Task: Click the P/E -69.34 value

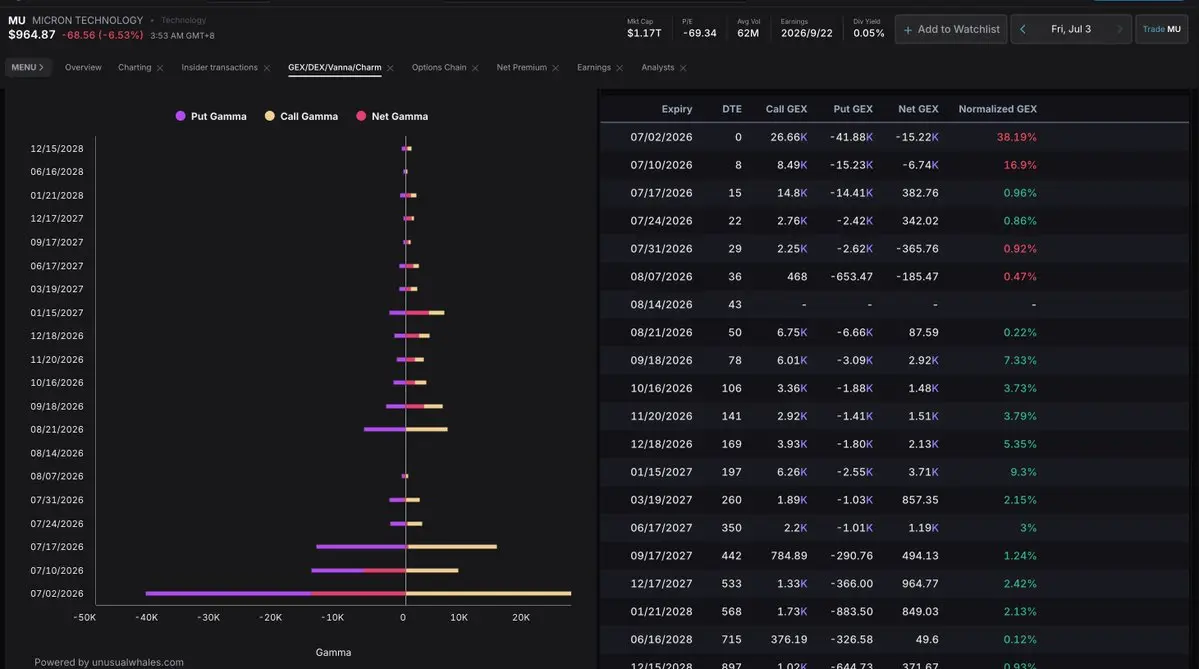Action: [x=700, y=33]
